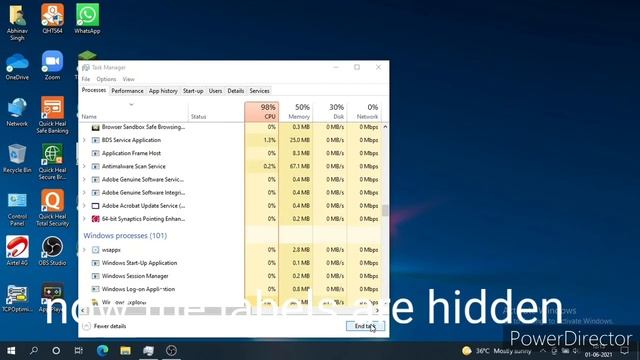Screen dimensions: 640x360
Task: Open File Explorer from the taskbar
Action: point(125,351)
